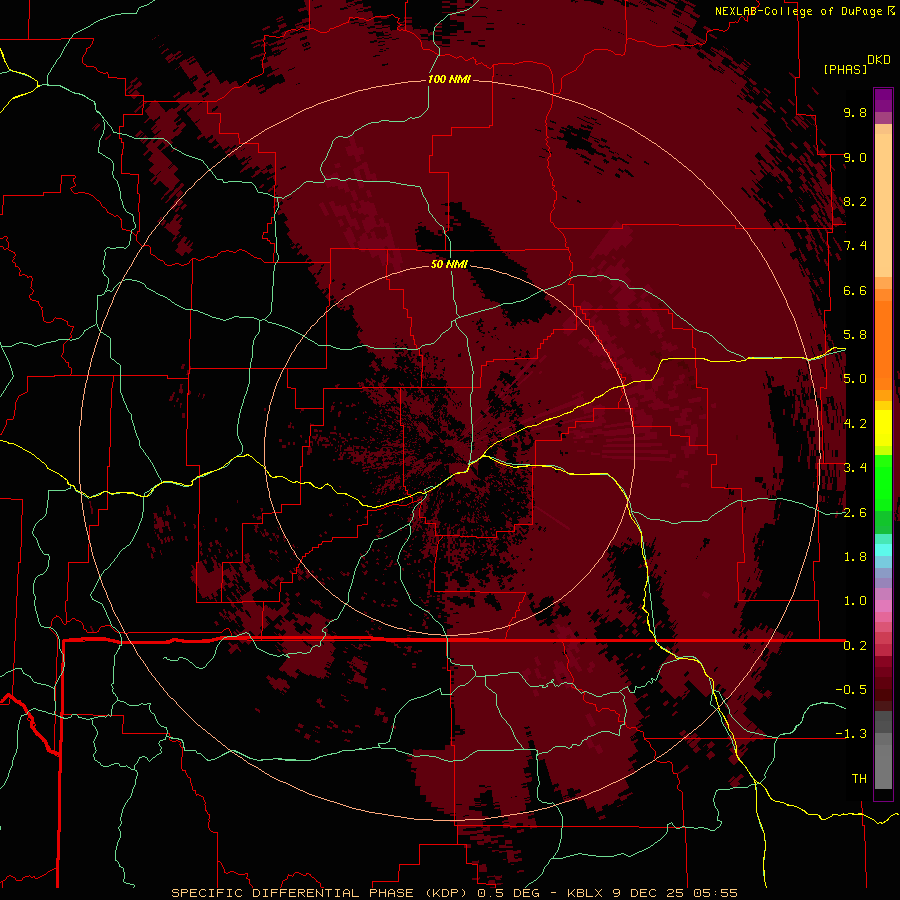Pick the yellow segment of the color bar
The height and width of the screenshot is (900, 900).
883,428
